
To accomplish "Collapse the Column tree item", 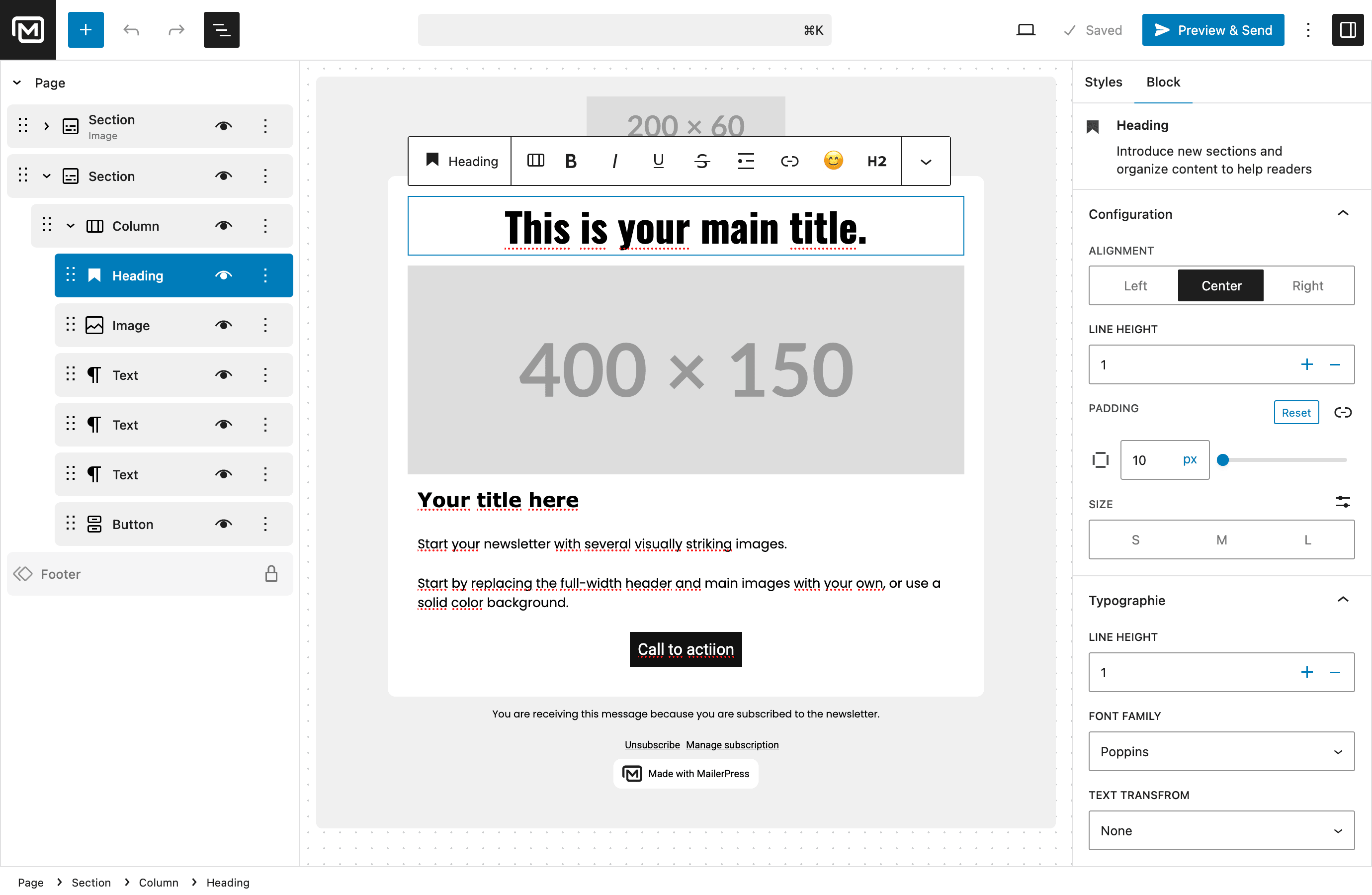I will click(x=70, y=225).
